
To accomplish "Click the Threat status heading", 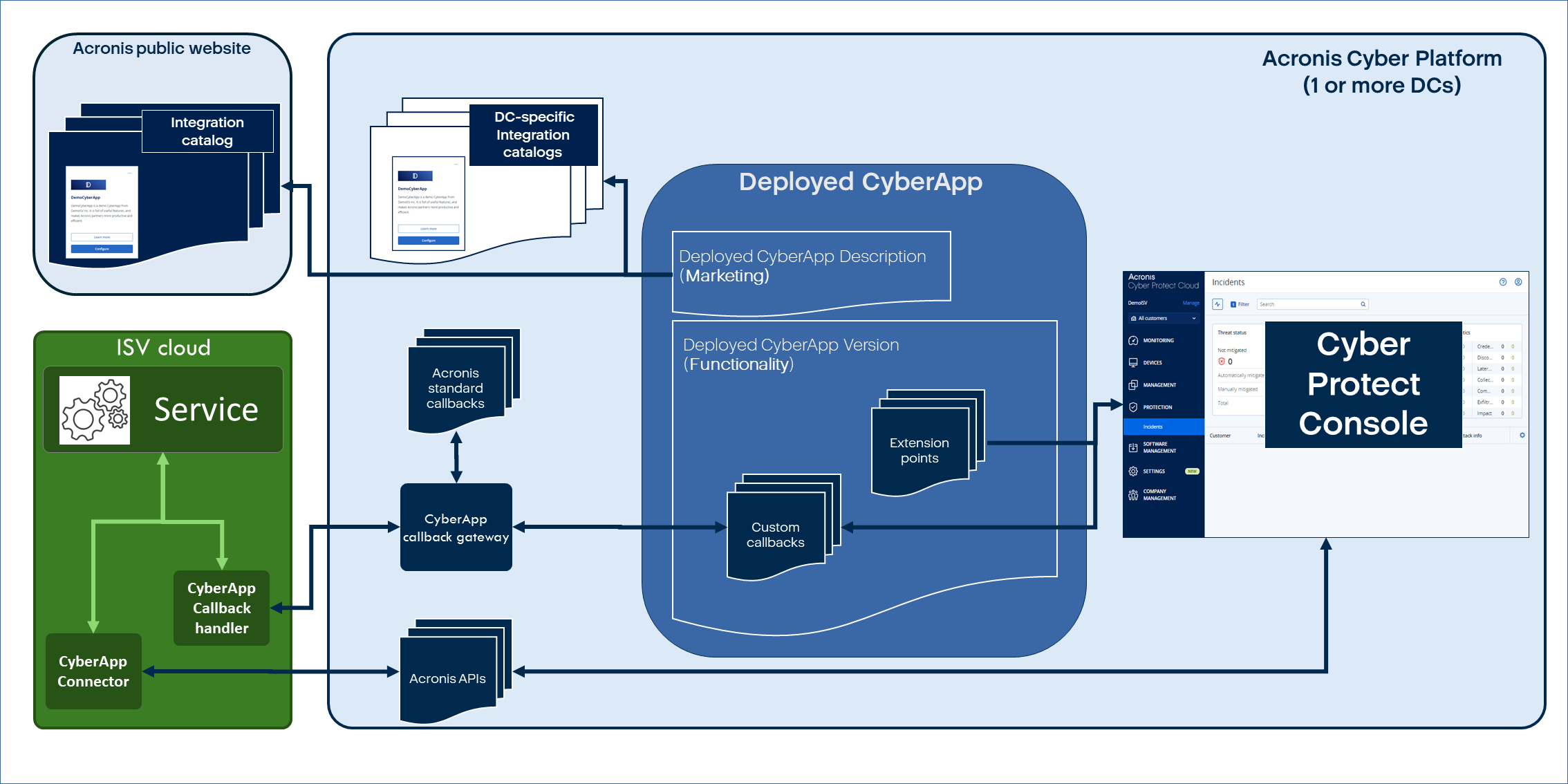I will [x=1232, y=333].
